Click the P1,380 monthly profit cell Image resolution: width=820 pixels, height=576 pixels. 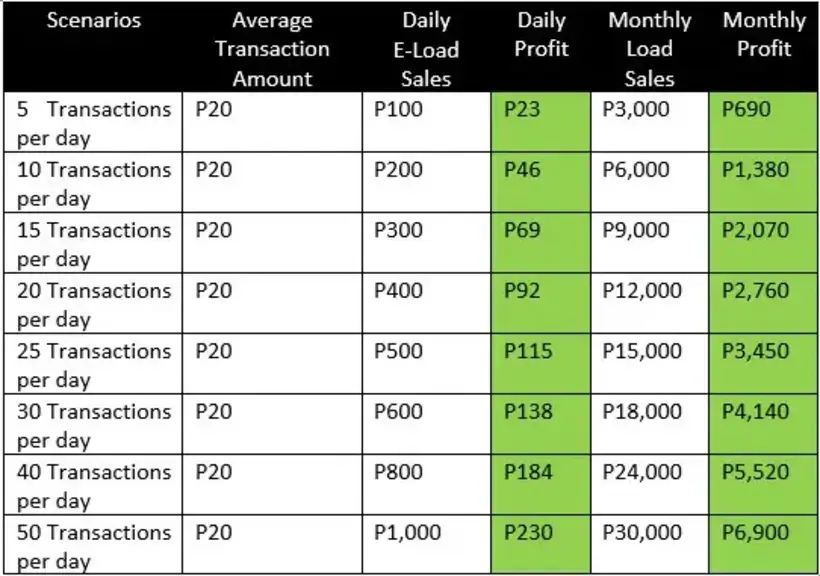click(764, 183)
